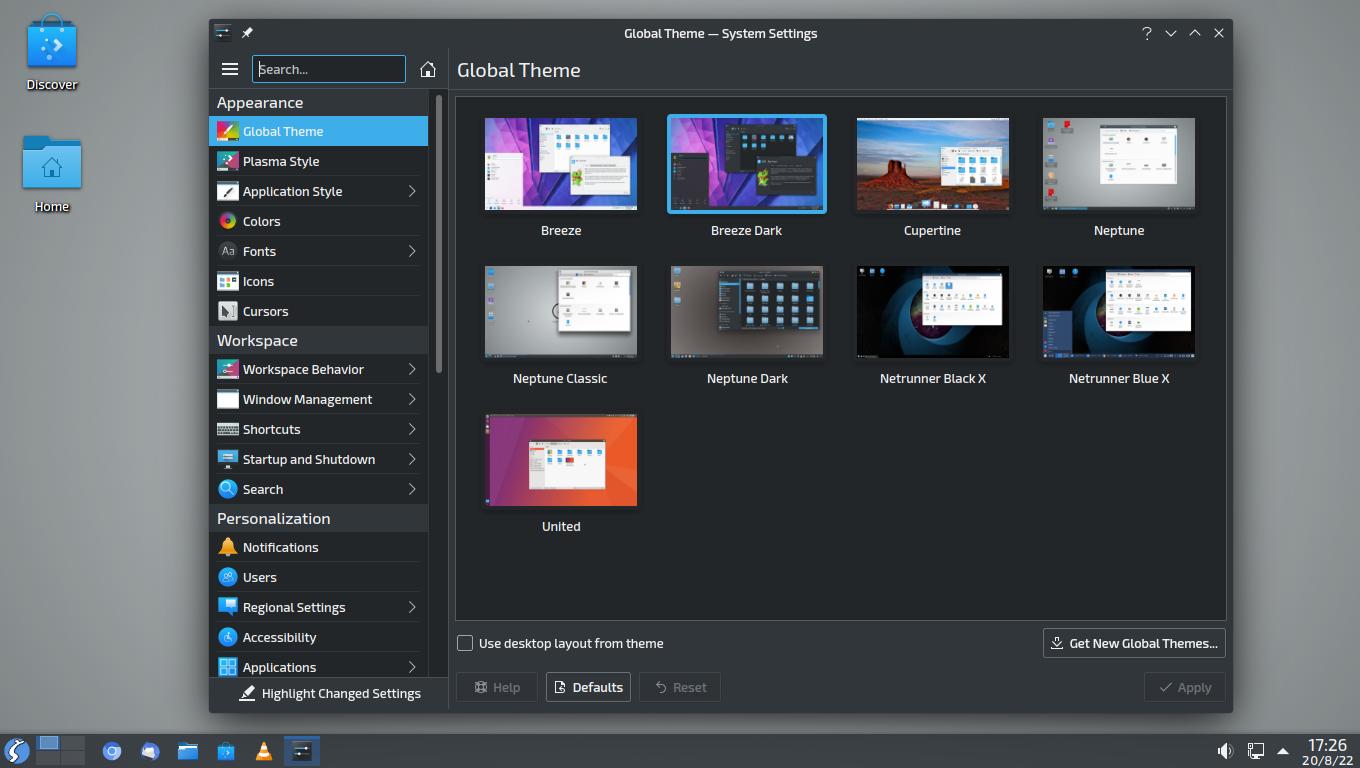Launch Chromium from the taskbar

pos(112,751)
